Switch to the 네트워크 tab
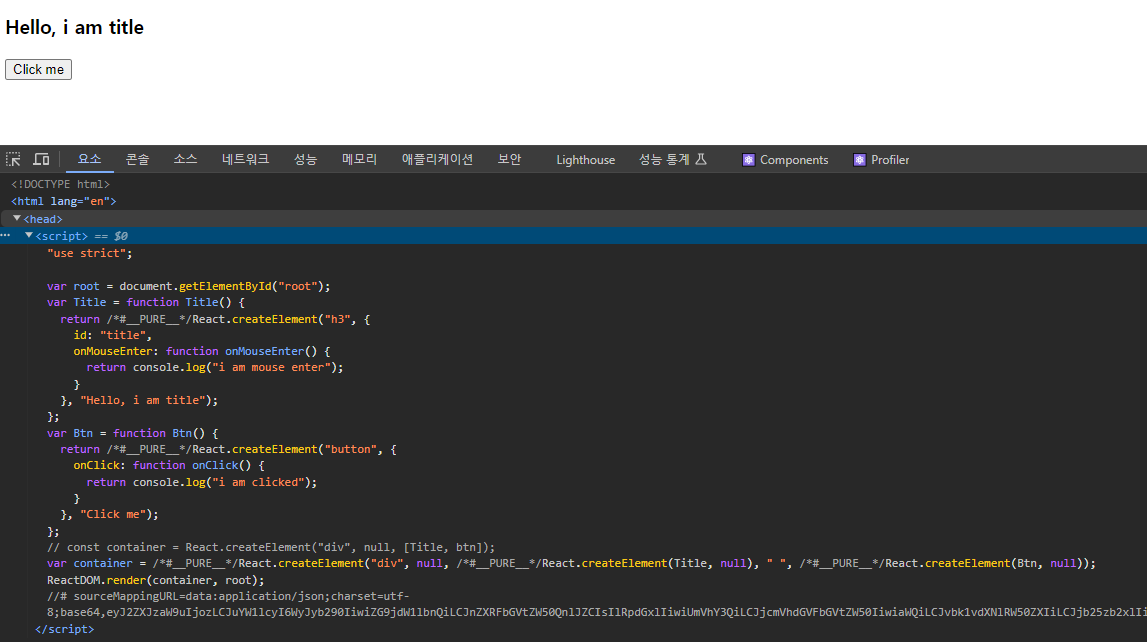 pos(246,159)
